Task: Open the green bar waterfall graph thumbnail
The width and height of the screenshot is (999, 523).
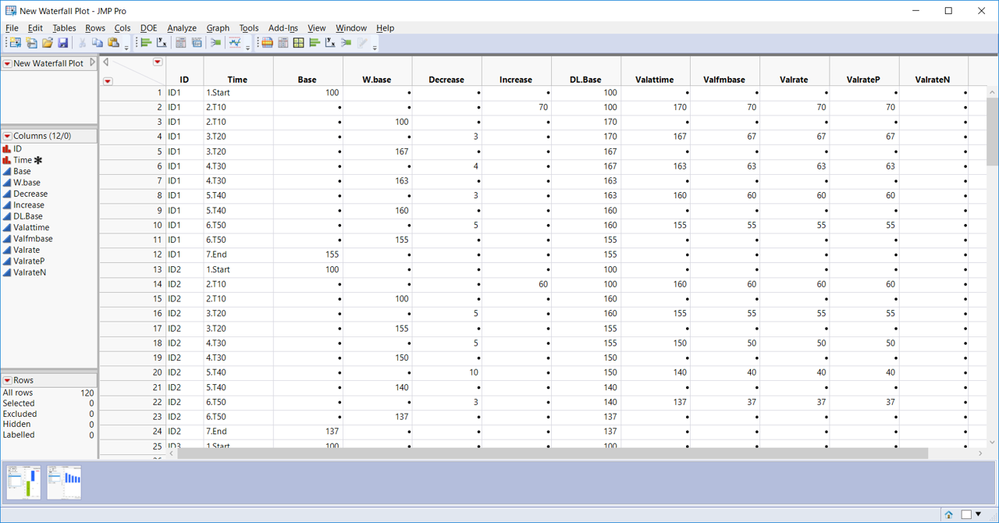Action: [x=24, y=482]
